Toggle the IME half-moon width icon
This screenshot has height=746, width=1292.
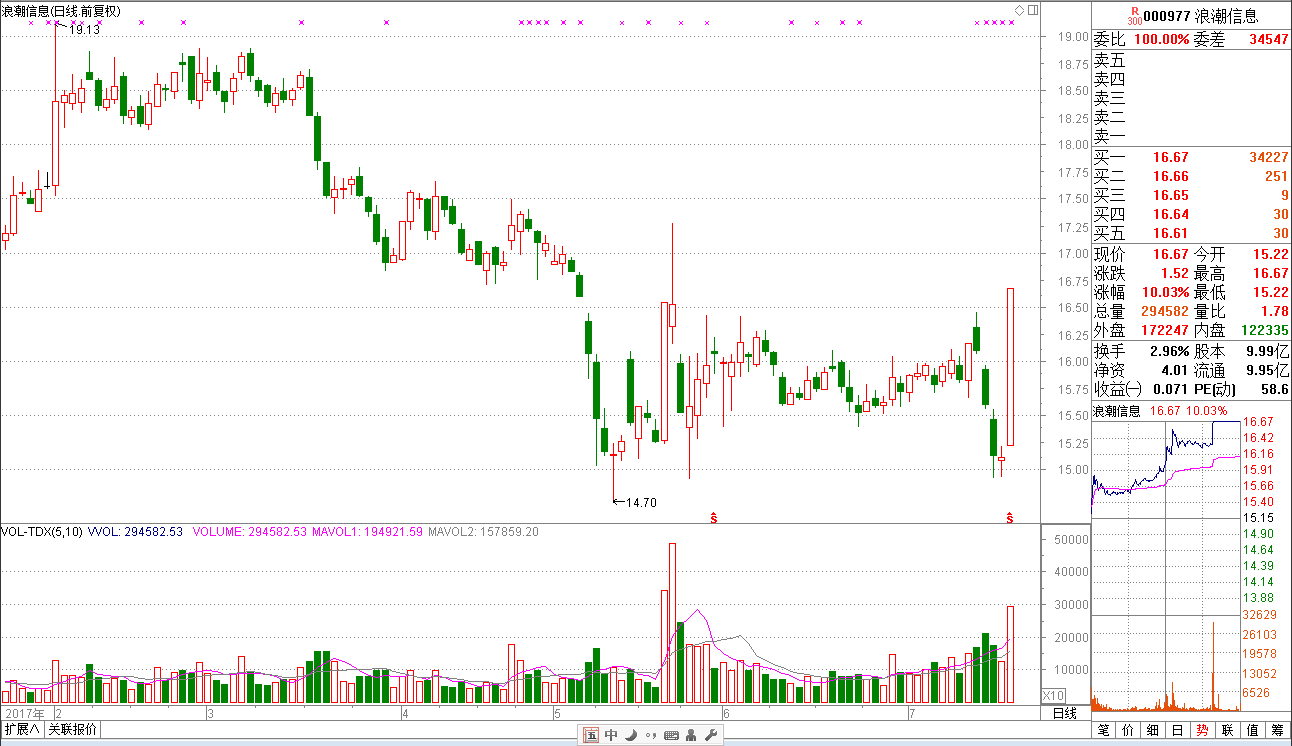coord(631,736)
